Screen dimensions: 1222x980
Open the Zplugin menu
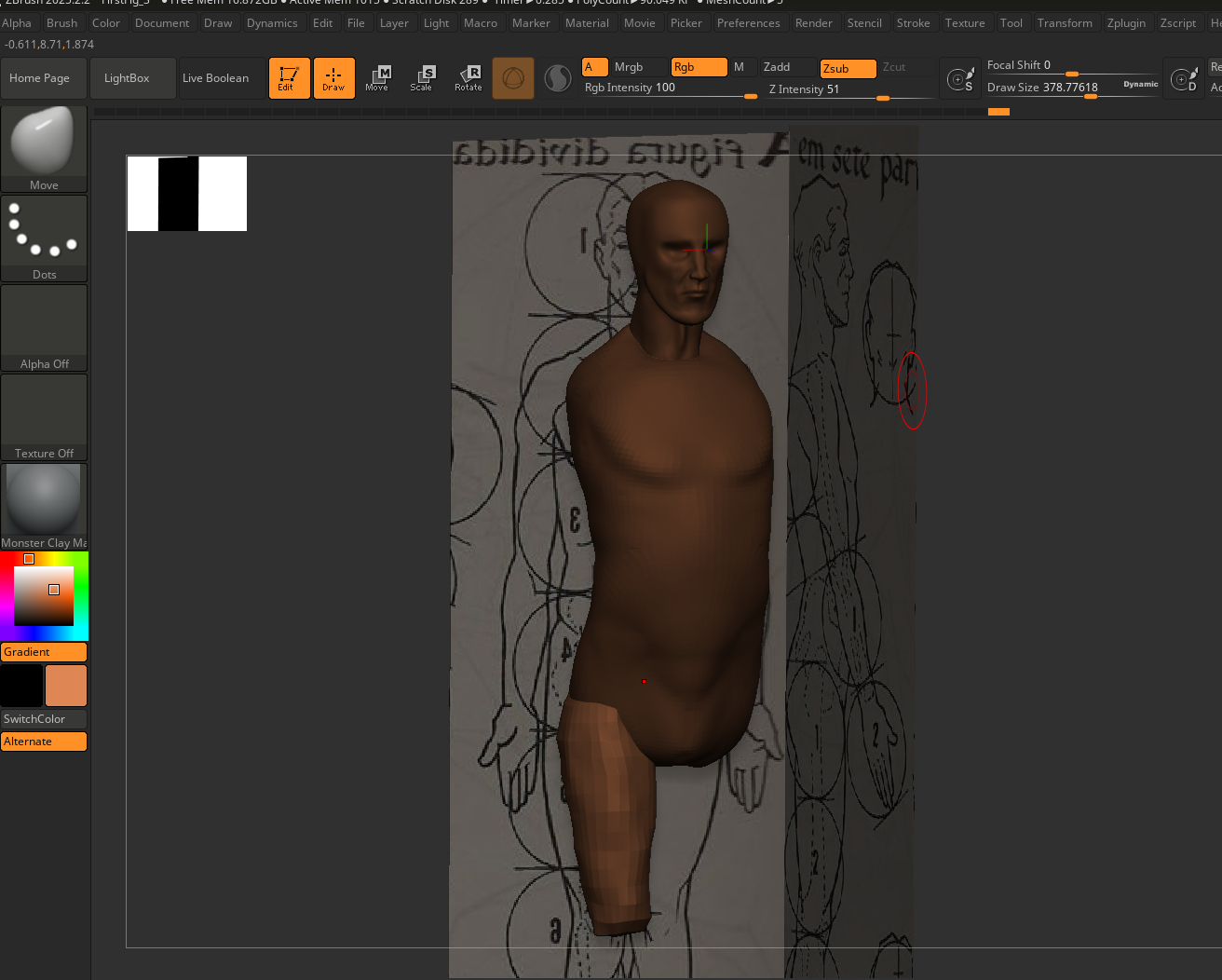point(1127,23)
